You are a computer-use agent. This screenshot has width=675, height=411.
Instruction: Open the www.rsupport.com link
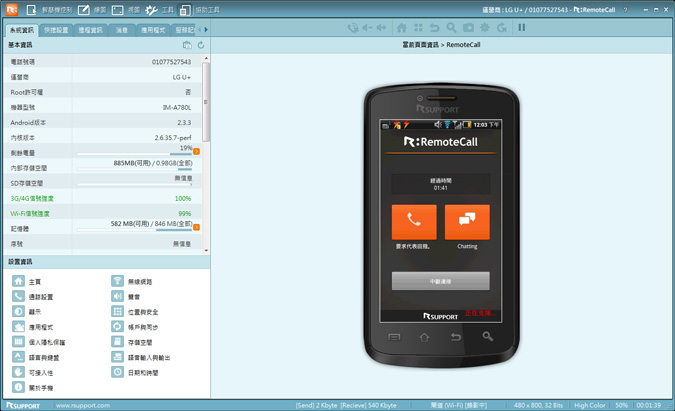tap(83, 405)
